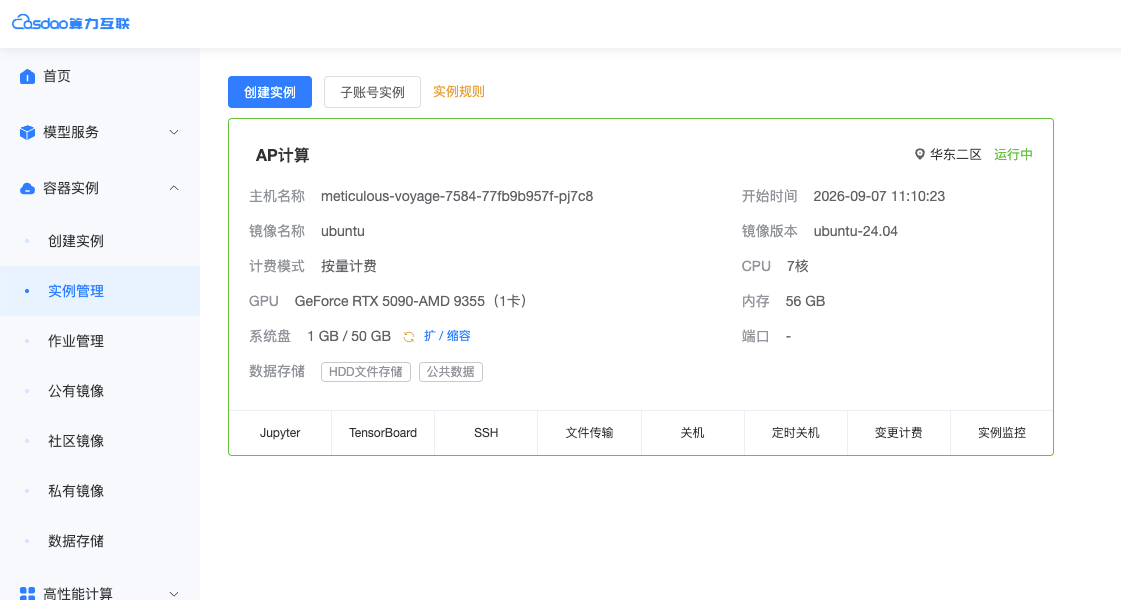Go to 公有镜像 in the sidebar

pos(76,391)
